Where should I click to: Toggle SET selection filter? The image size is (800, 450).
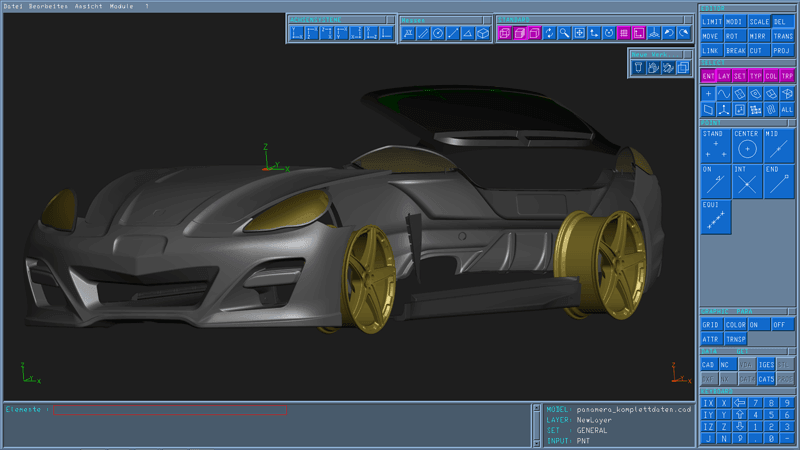[x=740, y=76]
